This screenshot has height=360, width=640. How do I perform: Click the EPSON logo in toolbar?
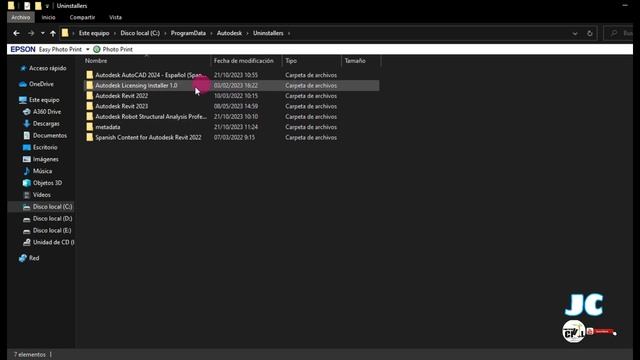[23, 49]
